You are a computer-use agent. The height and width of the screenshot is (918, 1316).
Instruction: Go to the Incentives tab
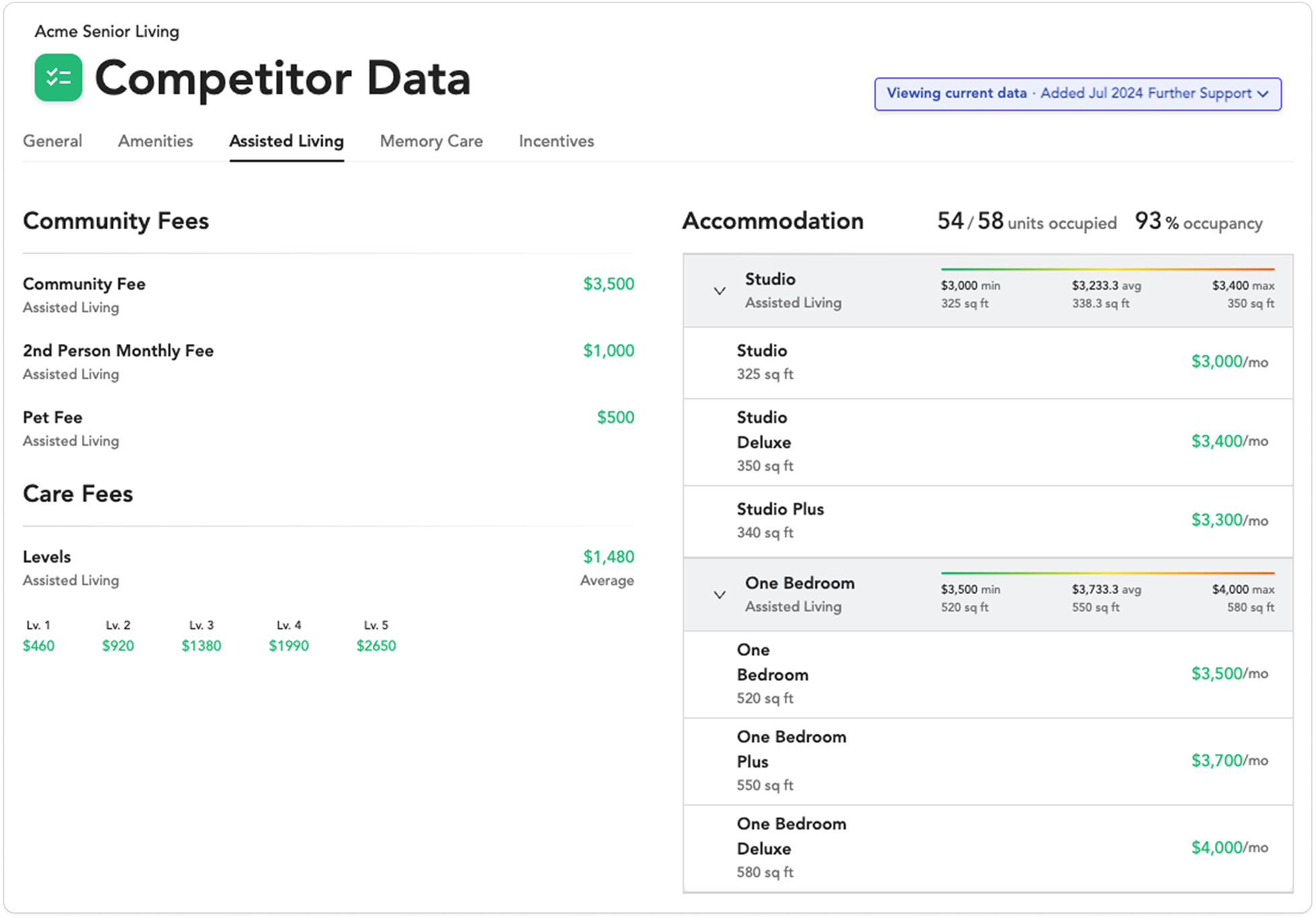pyautogui.click(x=556, y=141)
